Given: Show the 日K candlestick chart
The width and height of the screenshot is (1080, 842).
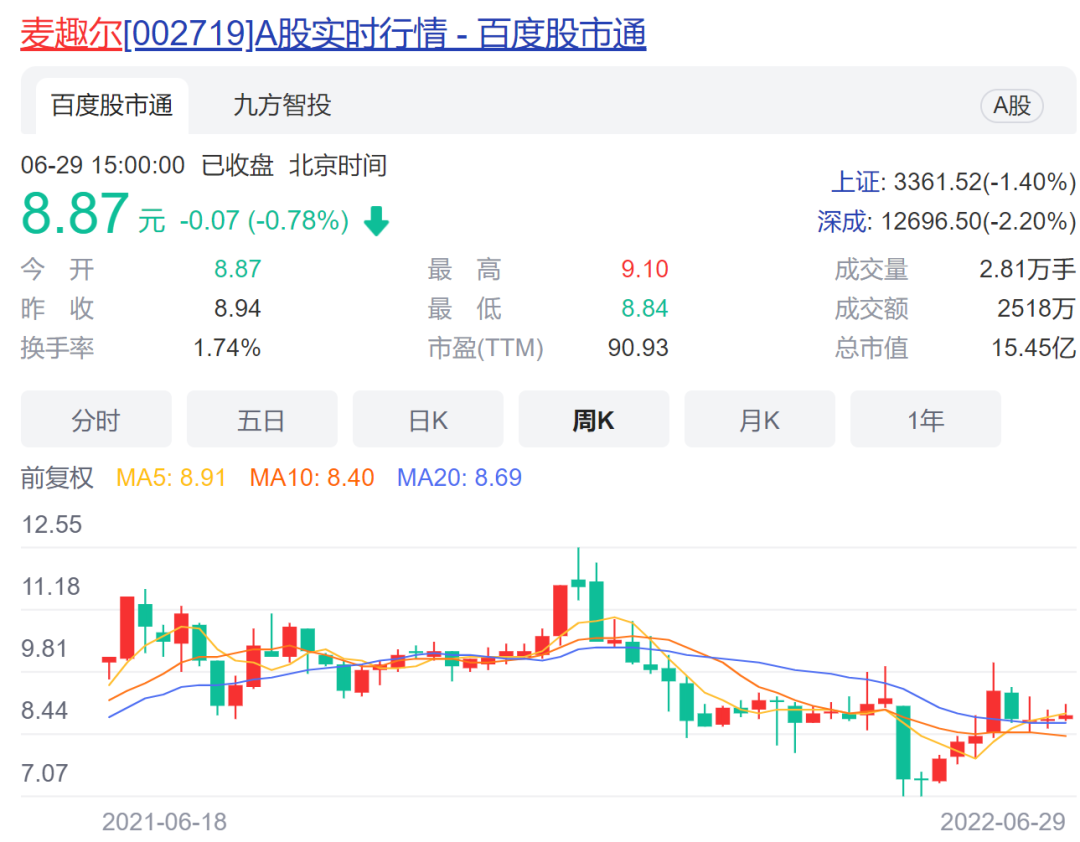Looking at the screenshot, I should [x=428, y=420].
